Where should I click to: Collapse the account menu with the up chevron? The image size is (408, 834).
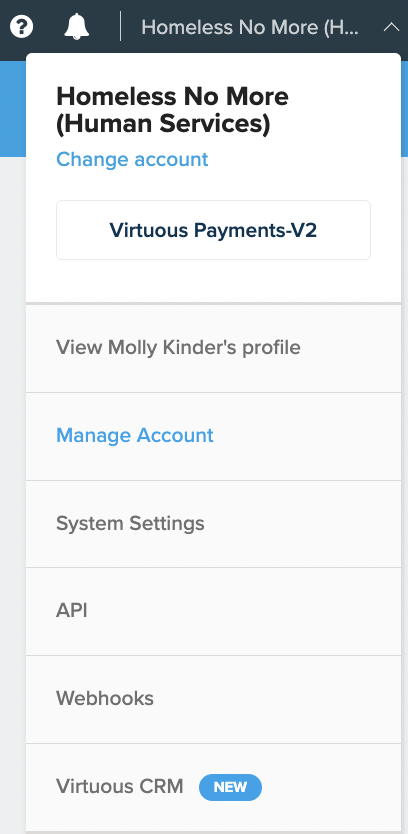click(391, 27)
